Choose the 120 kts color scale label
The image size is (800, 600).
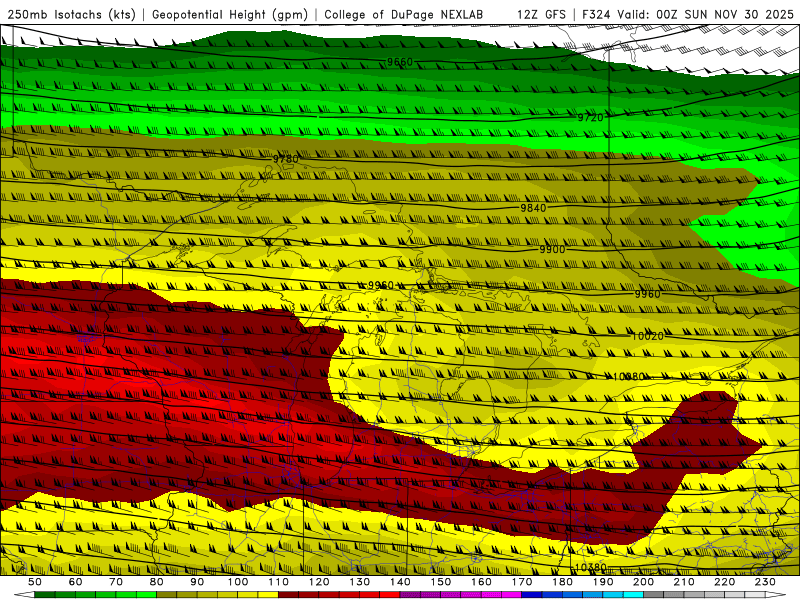tap(319, 582)
